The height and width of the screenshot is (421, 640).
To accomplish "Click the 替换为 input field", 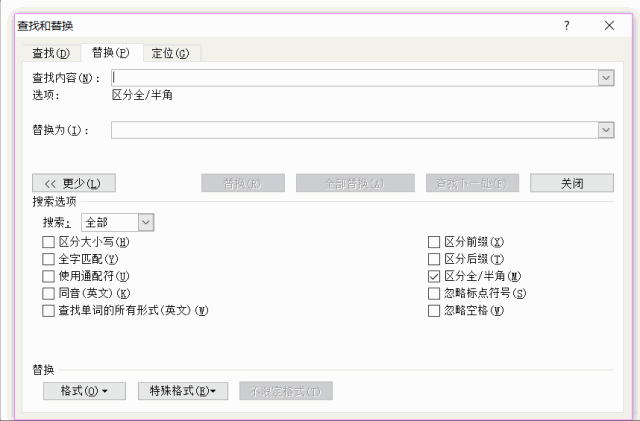I will coord(355,130).
